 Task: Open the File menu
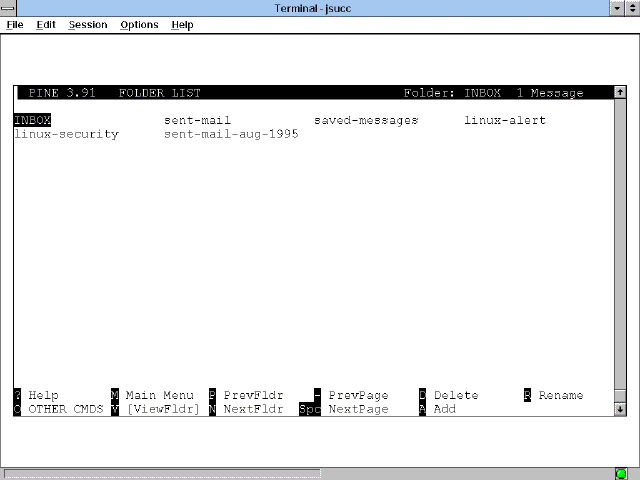coord(15,25)
